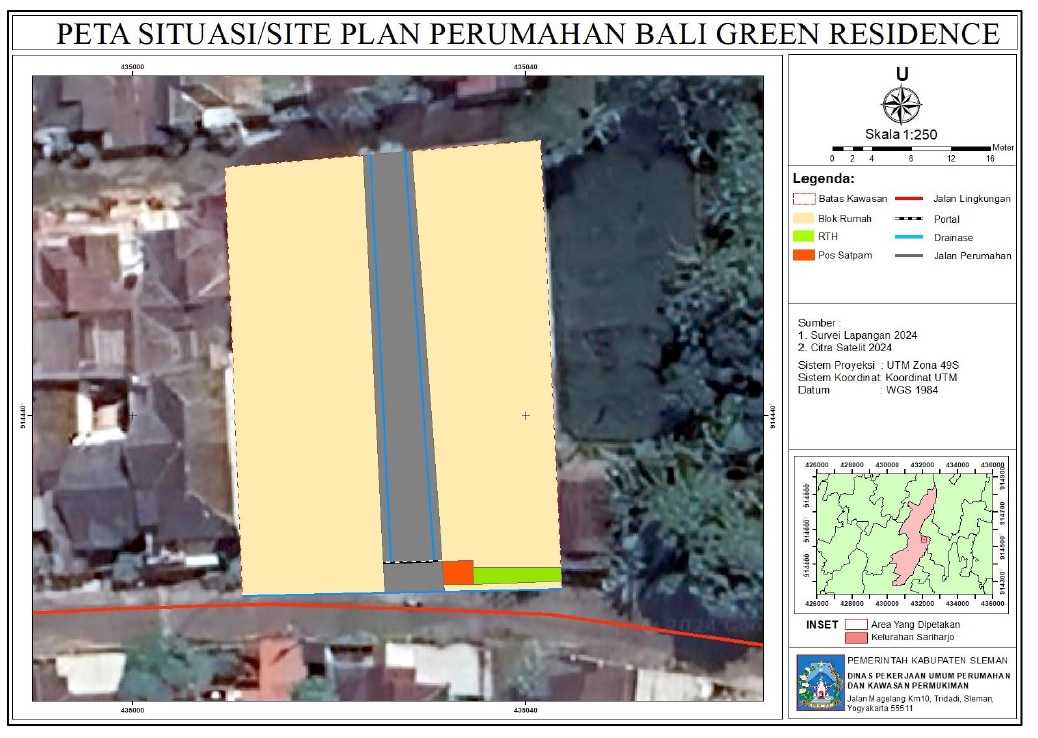Click the small red location square in inset map
Viewport: 1038px width, 738px height.
pyautogui.click(x=924, y=540)
